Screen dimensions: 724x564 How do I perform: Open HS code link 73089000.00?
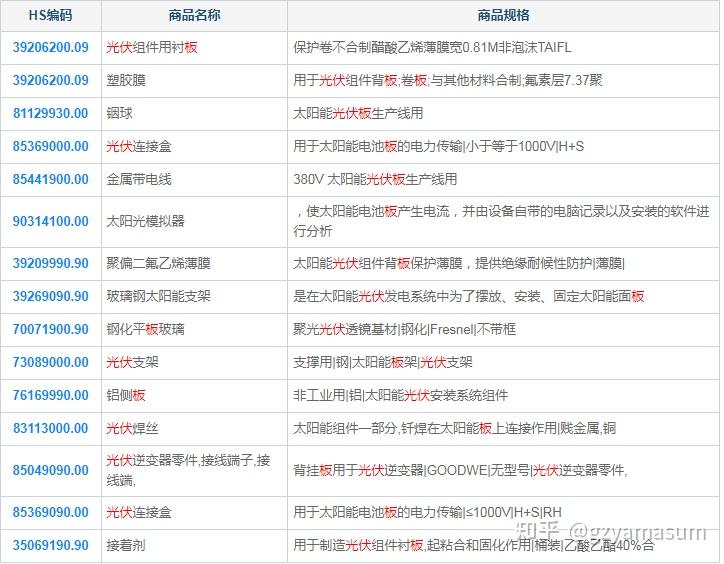click(x=50, y=362)
